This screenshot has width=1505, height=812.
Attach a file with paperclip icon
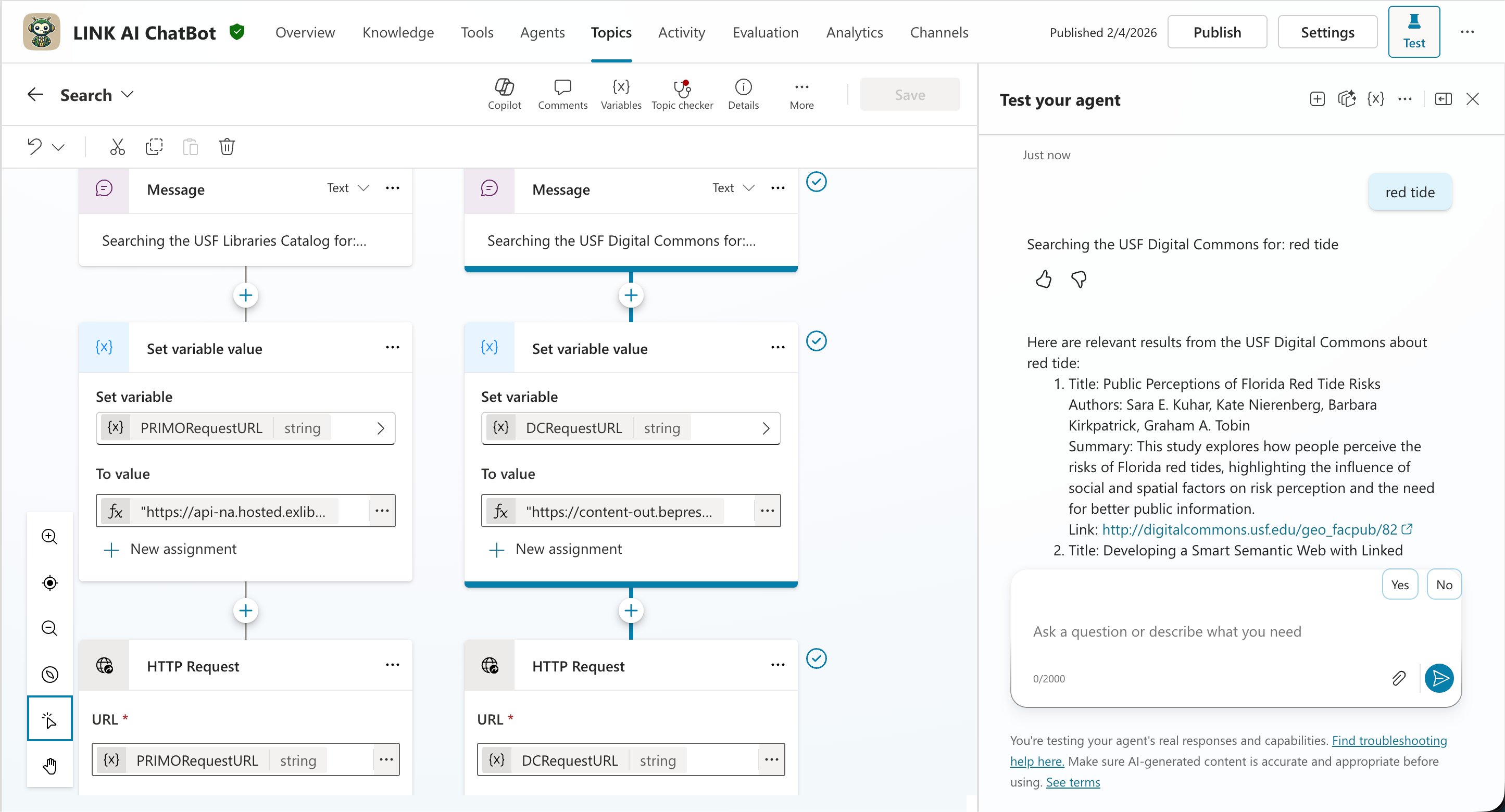tap(1399, 678)
